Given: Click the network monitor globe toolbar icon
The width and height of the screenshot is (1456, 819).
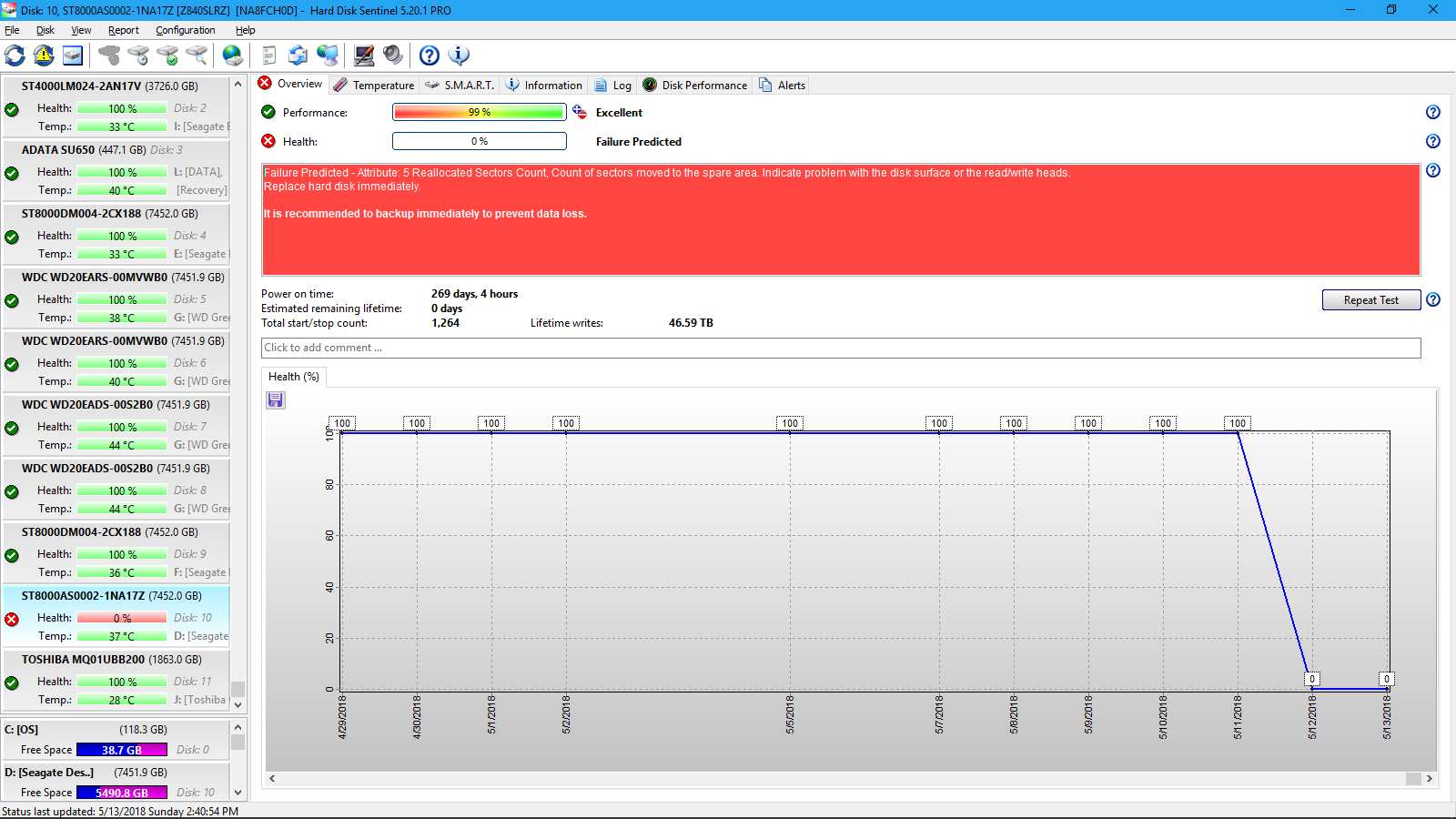Looking at the screenshot, I should pyautogui.click(x=328, y=56).
